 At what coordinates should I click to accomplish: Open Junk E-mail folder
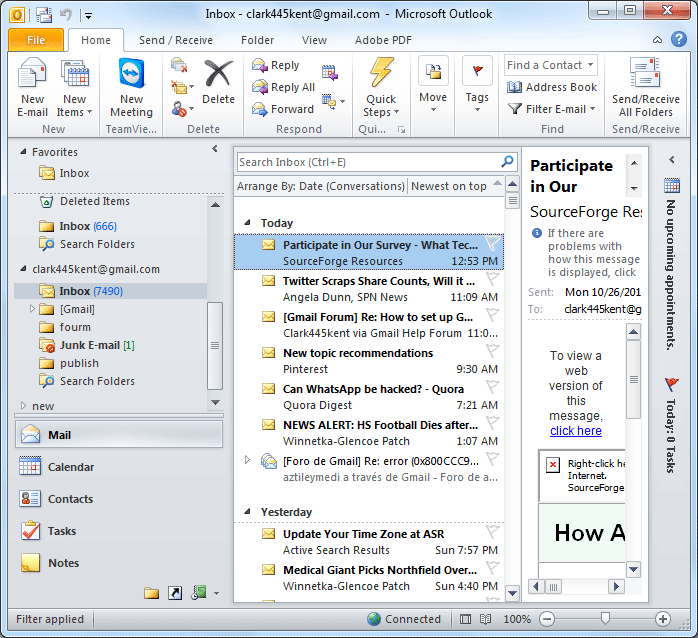point(87,345)
